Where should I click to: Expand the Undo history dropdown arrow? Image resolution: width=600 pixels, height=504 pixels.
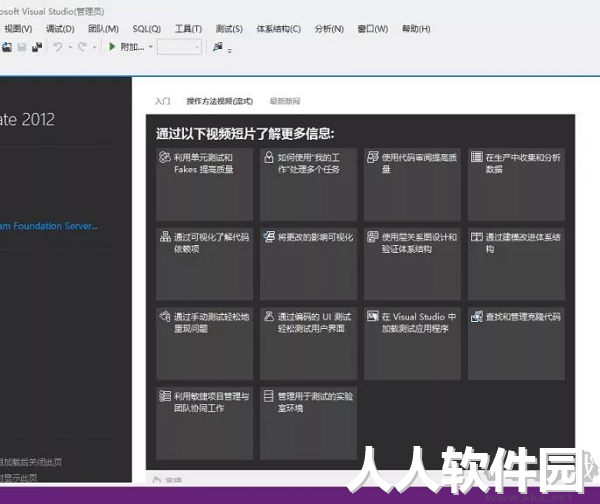[70, 47]
